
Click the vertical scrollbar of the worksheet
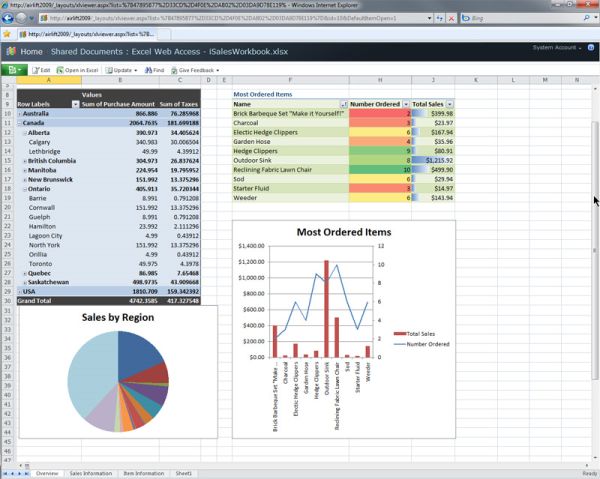coord(595,250)
